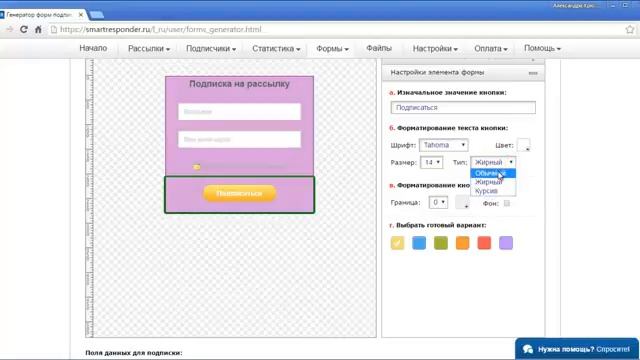This screenshot has height=360, width=640.
Task: Click the second input field in form preview
Action: 240,139
